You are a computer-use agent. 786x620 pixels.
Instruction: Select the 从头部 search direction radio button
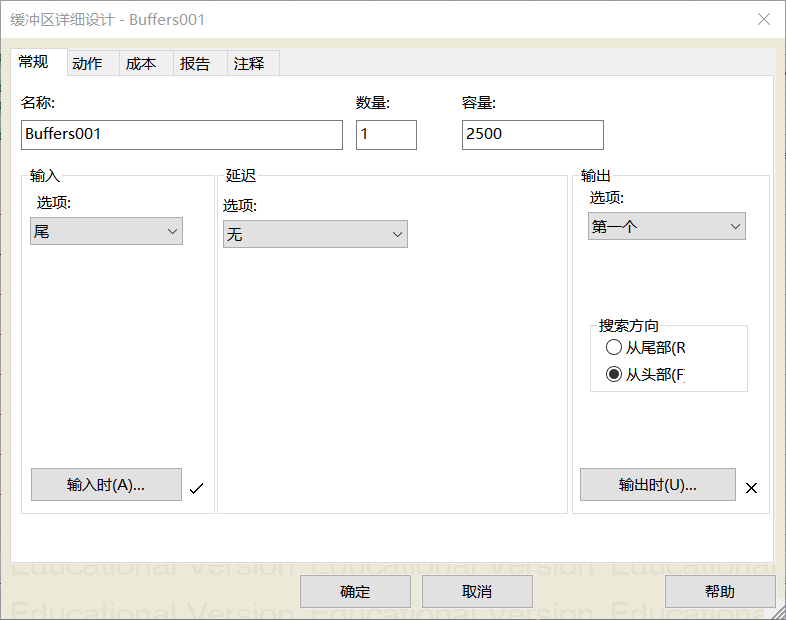(x=614, y=375)
